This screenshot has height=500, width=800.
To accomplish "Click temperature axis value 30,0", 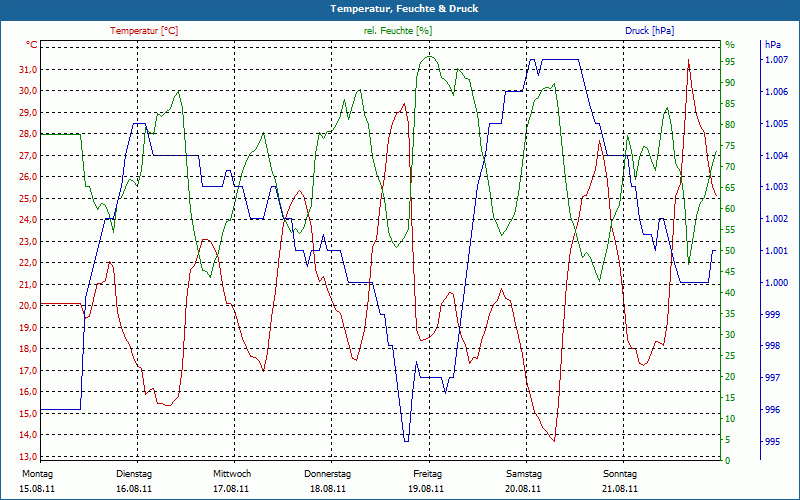I will tap(28, 91).
